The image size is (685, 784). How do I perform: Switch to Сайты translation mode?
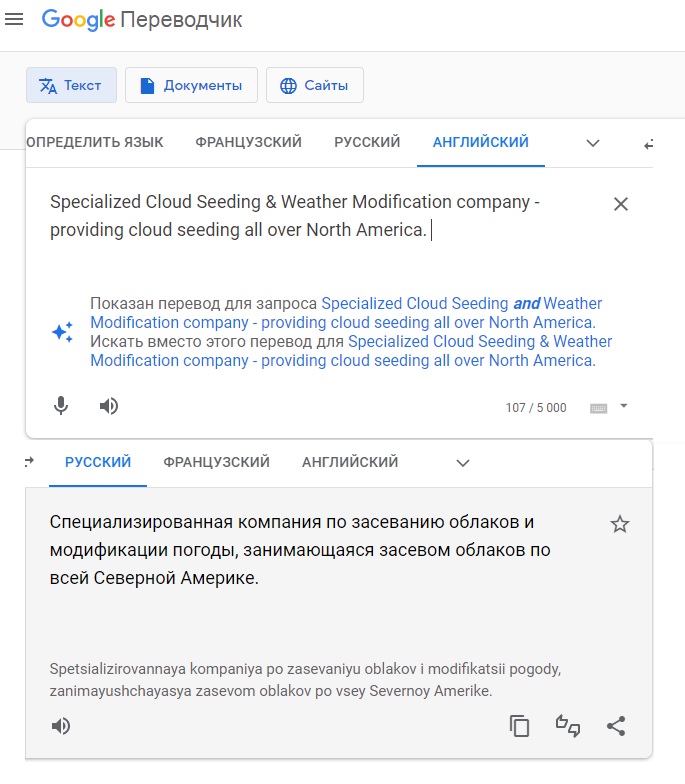[314, 86]
